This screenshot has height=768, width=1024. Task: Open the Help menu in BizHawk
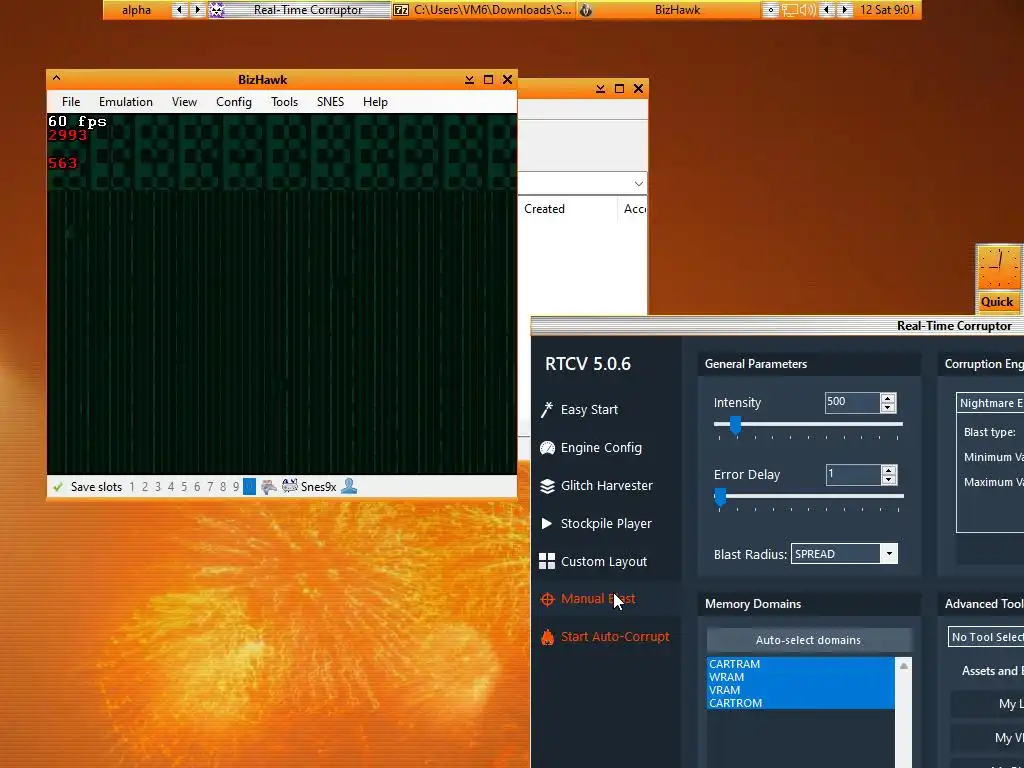(x=376, y=102)
